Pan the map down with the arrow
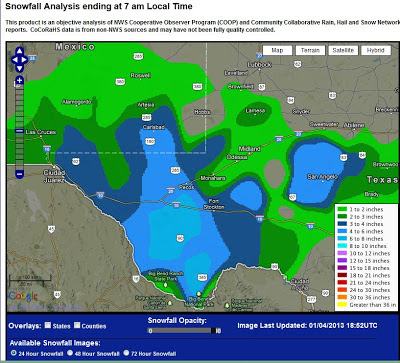 (20, 68)
